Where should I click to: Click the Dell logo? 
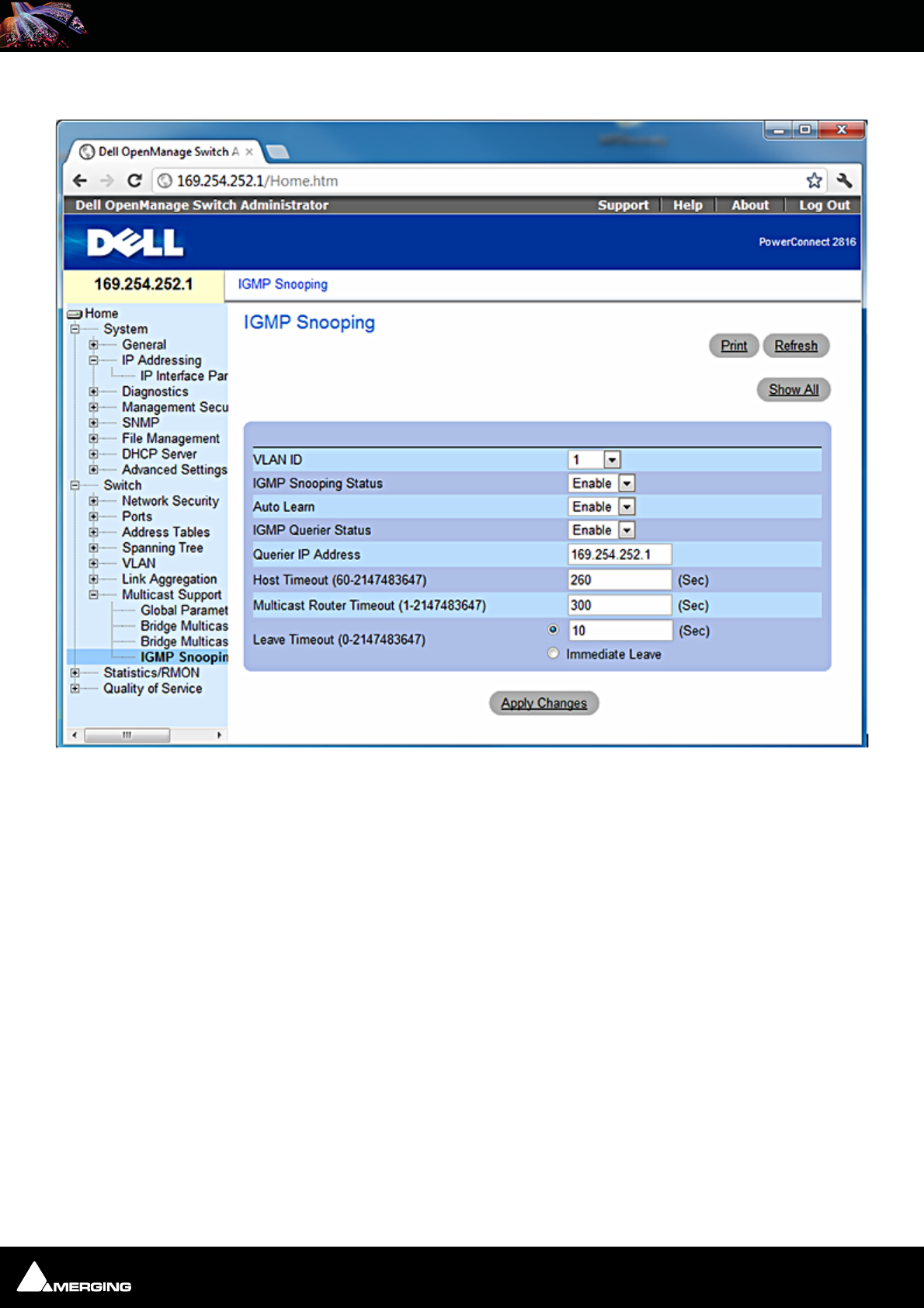(x=135, y=243)
